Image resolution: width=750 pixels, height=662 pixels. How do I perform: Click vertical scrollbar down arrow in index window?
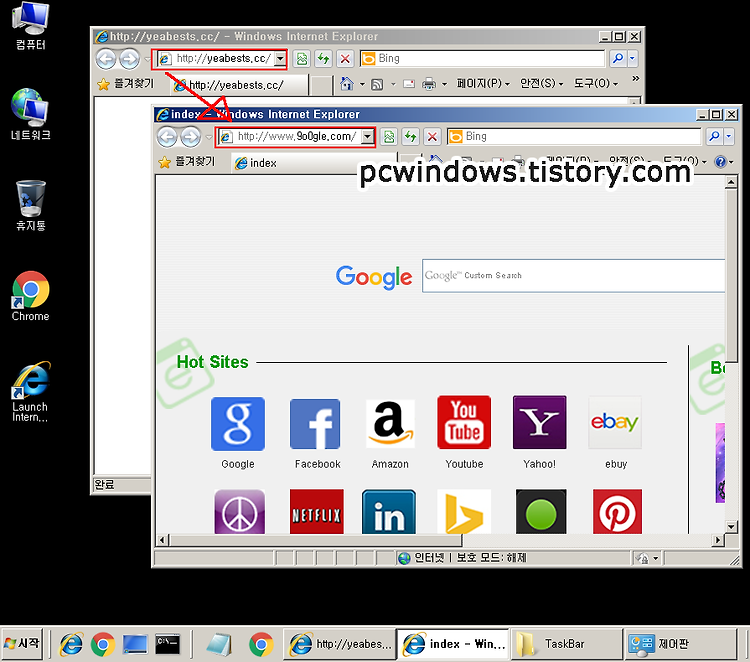click(x=731, y=527)
